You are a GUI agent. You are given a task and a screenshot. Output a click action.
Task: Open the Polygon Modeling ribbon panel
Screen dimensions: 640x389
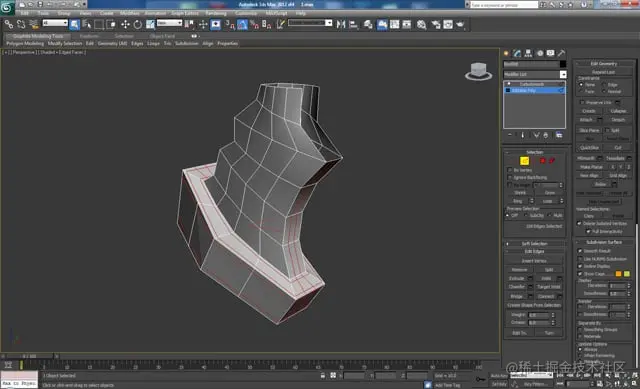pos(25,43)
